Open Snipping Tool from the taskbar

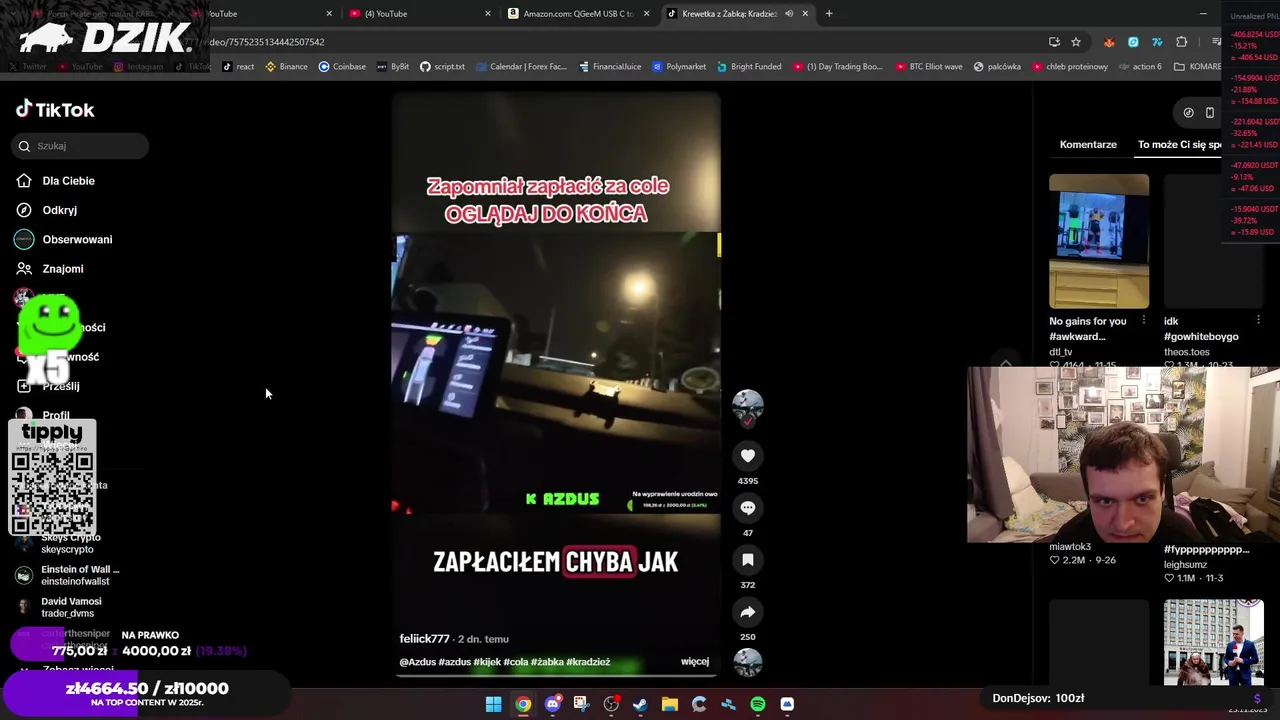click(581, 704)
